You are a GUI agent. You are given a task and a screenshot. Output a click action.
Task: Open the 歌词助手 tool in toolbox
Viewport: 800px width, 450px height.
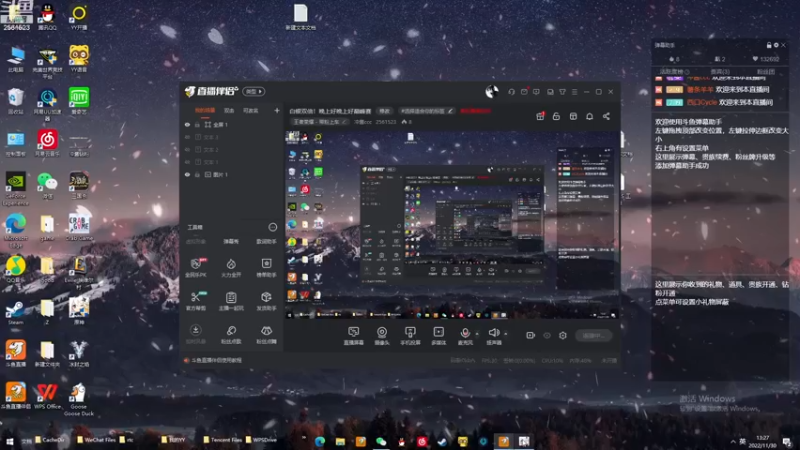[x=266, y=241]
